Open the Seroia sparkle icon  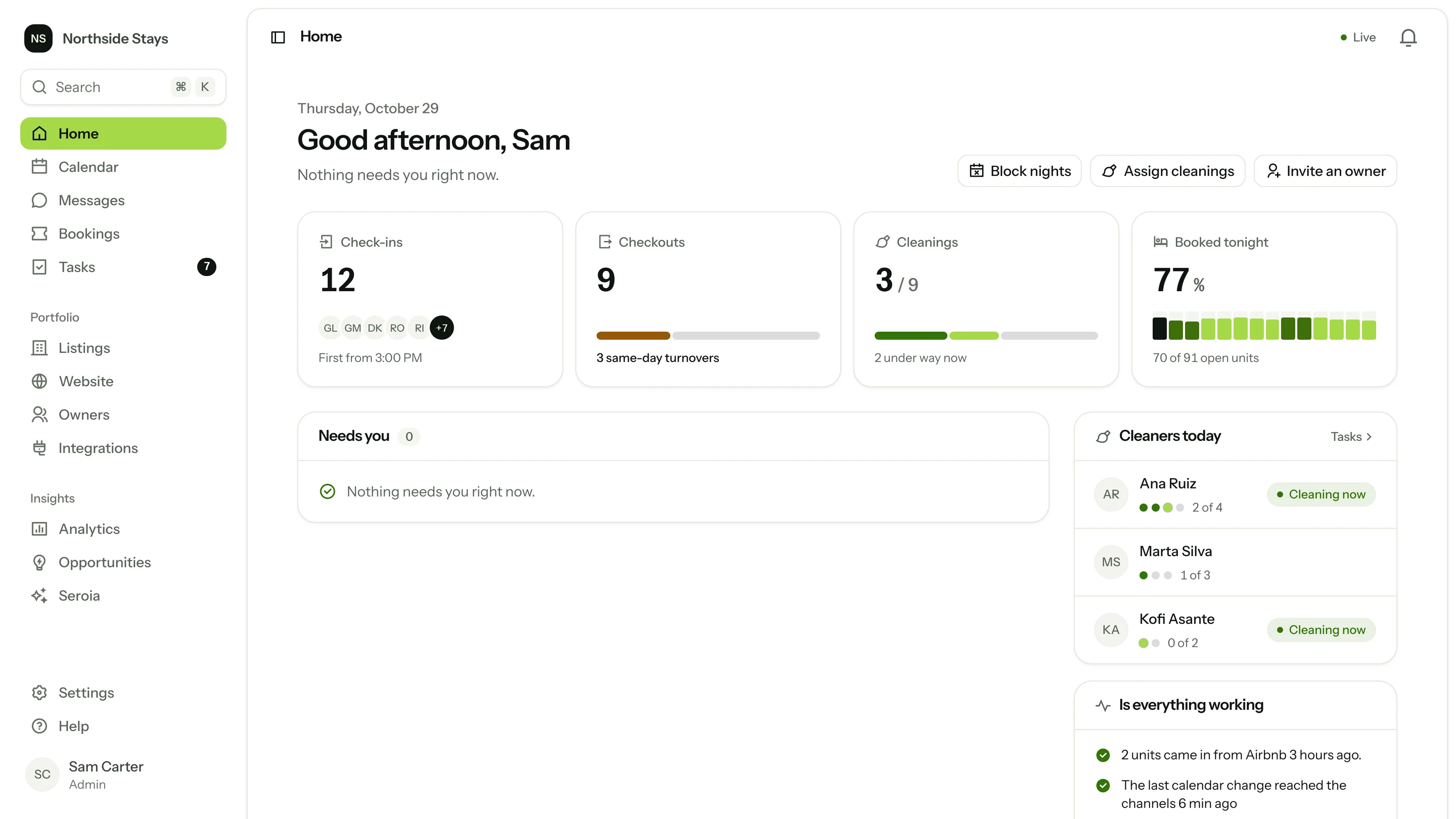(x=39, y=595)
